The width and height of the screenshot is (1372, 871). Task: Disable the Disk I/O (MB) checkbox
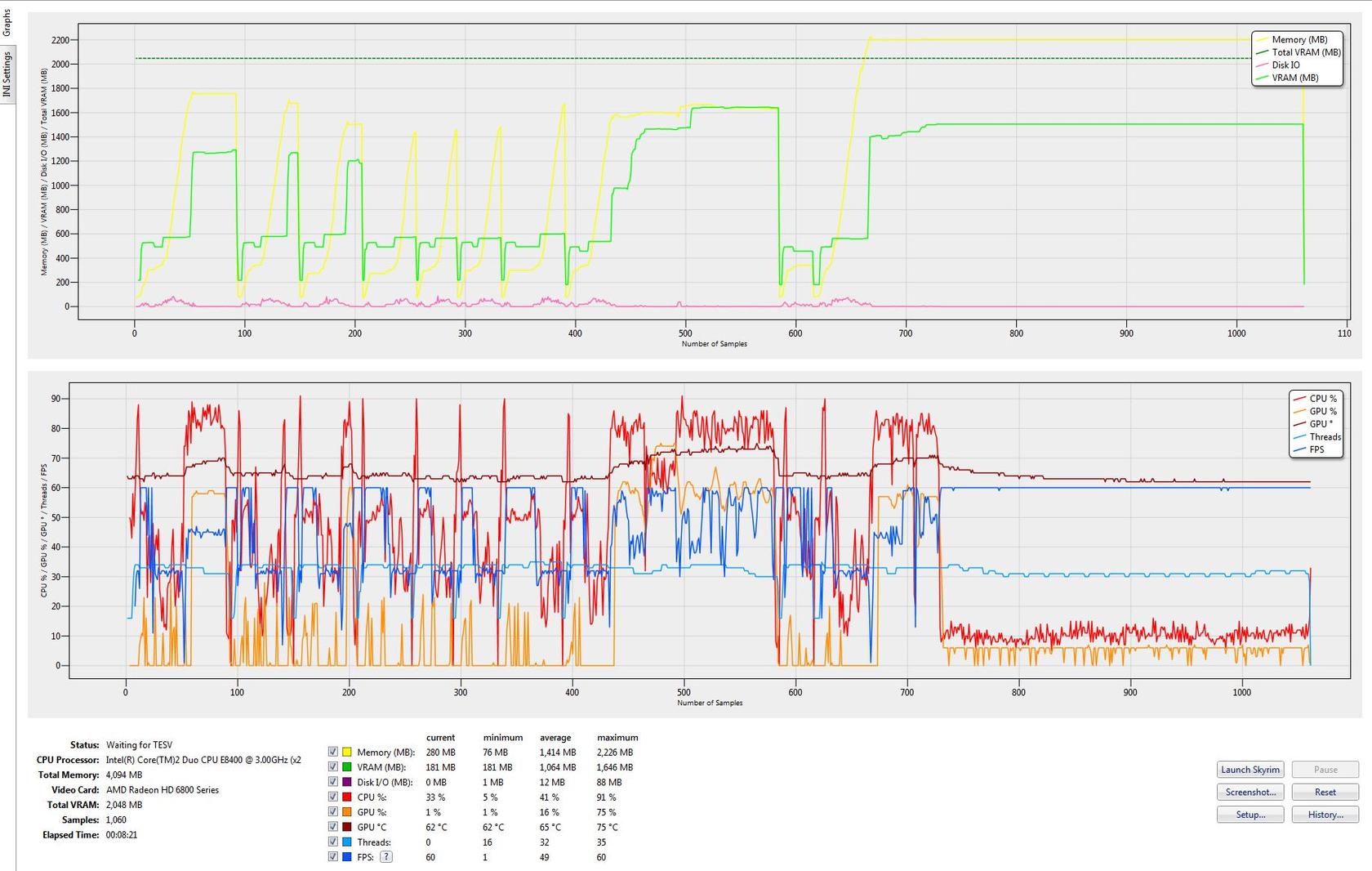[x=333, y=782]
